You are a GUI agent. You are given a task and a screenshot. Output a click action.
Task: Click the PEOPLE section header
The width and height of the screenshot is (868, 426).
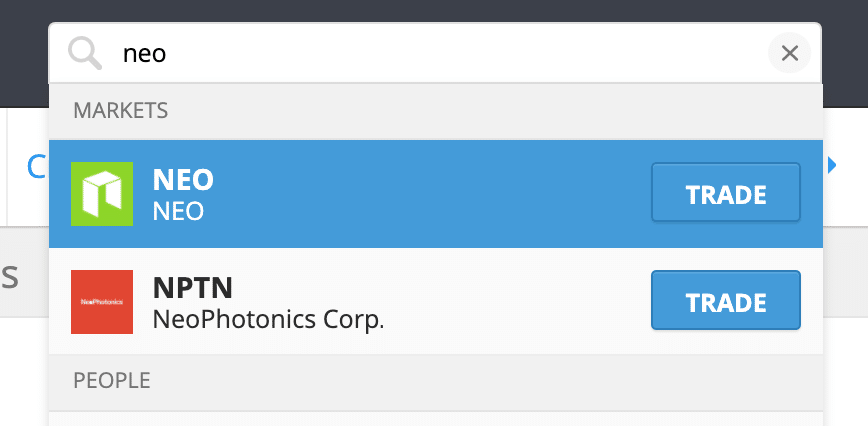(112, 380)
